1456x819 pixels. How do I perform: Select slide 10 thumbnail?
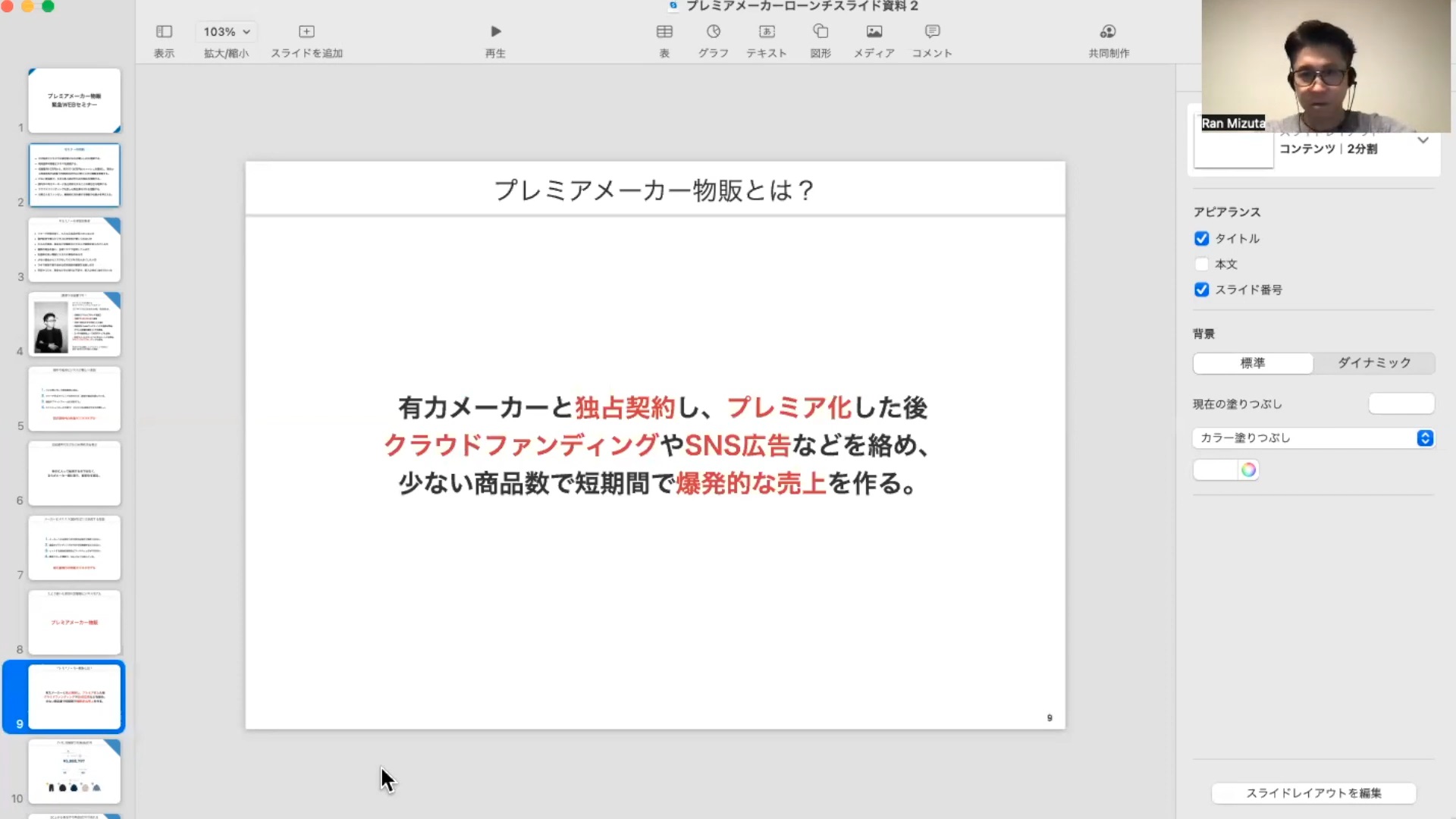74,771
